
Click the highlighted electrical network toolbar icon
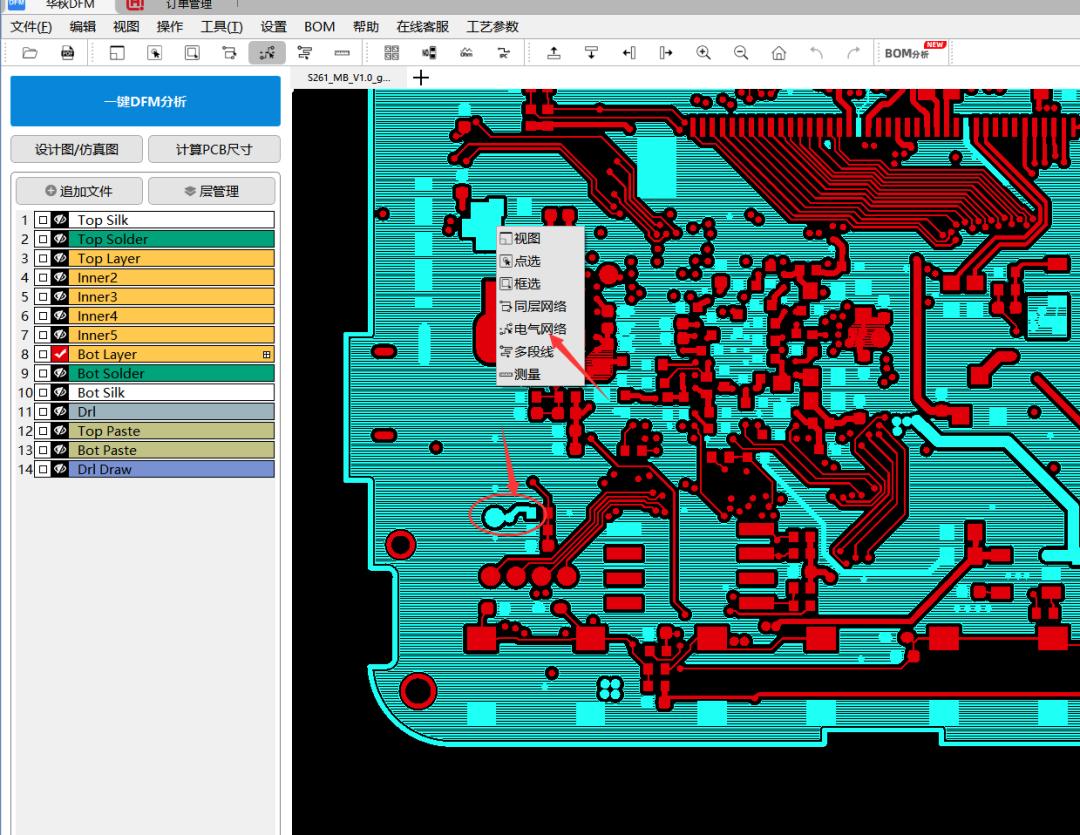[x=267, y=53]
